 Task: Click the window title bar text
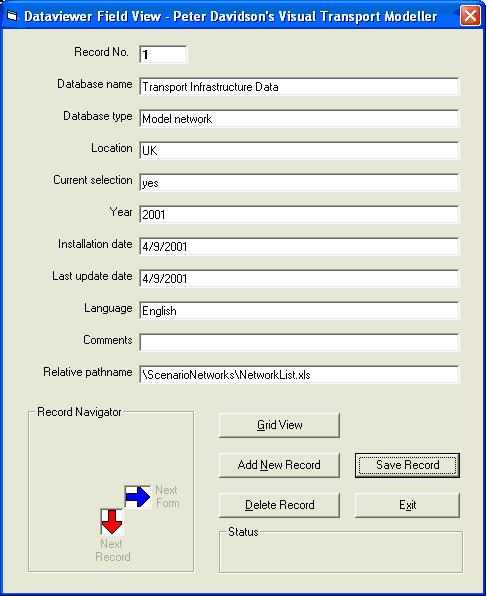(x=230, y=16)
